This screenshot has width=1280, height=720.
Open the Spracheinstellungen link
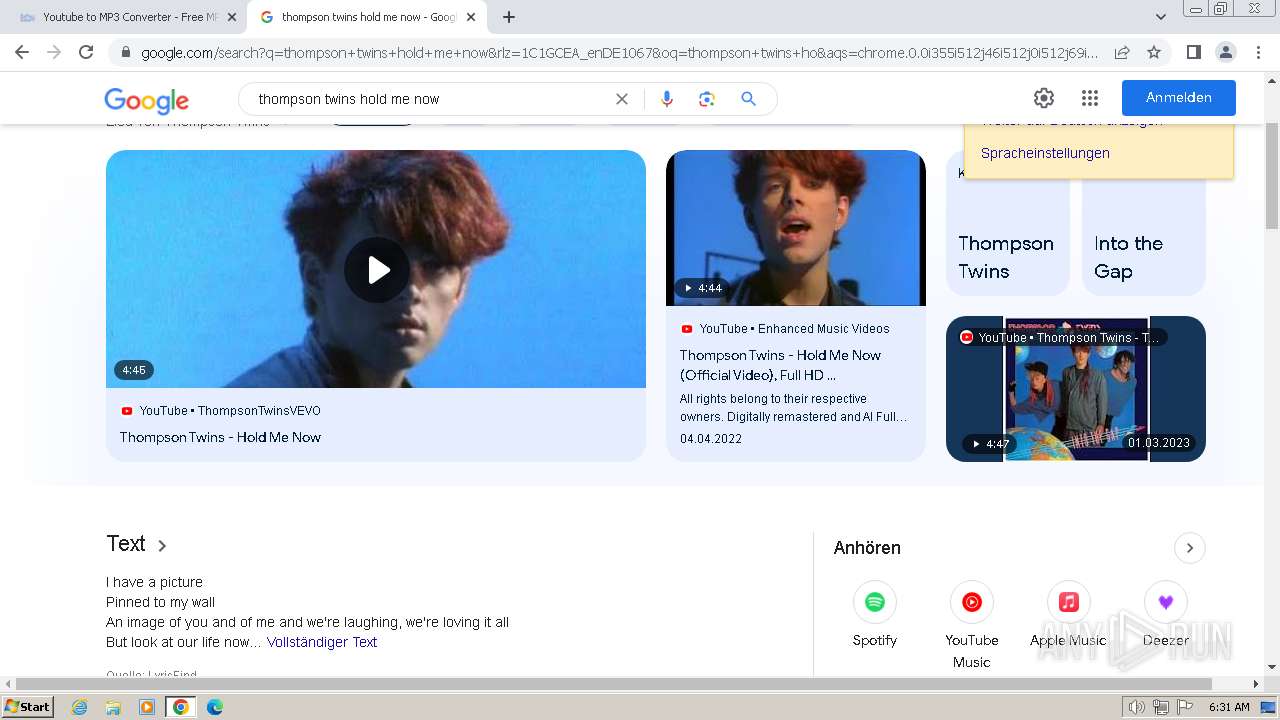(1045, 153)
